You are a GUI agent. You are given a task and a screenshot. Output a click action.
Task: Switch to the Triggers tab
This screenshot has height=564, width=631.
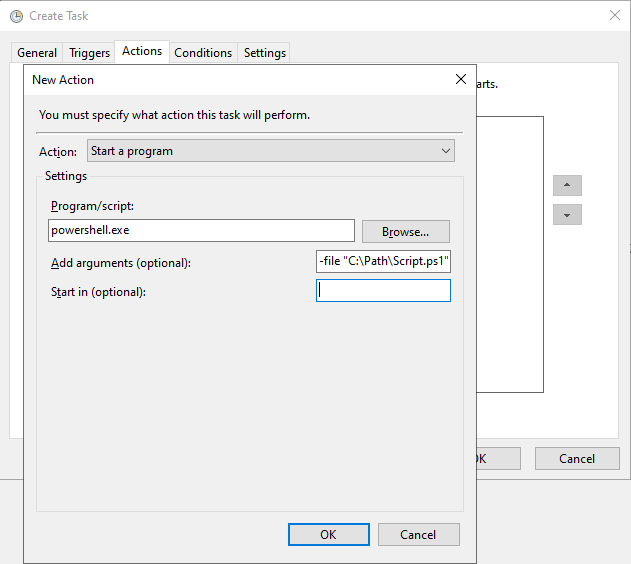89,53
